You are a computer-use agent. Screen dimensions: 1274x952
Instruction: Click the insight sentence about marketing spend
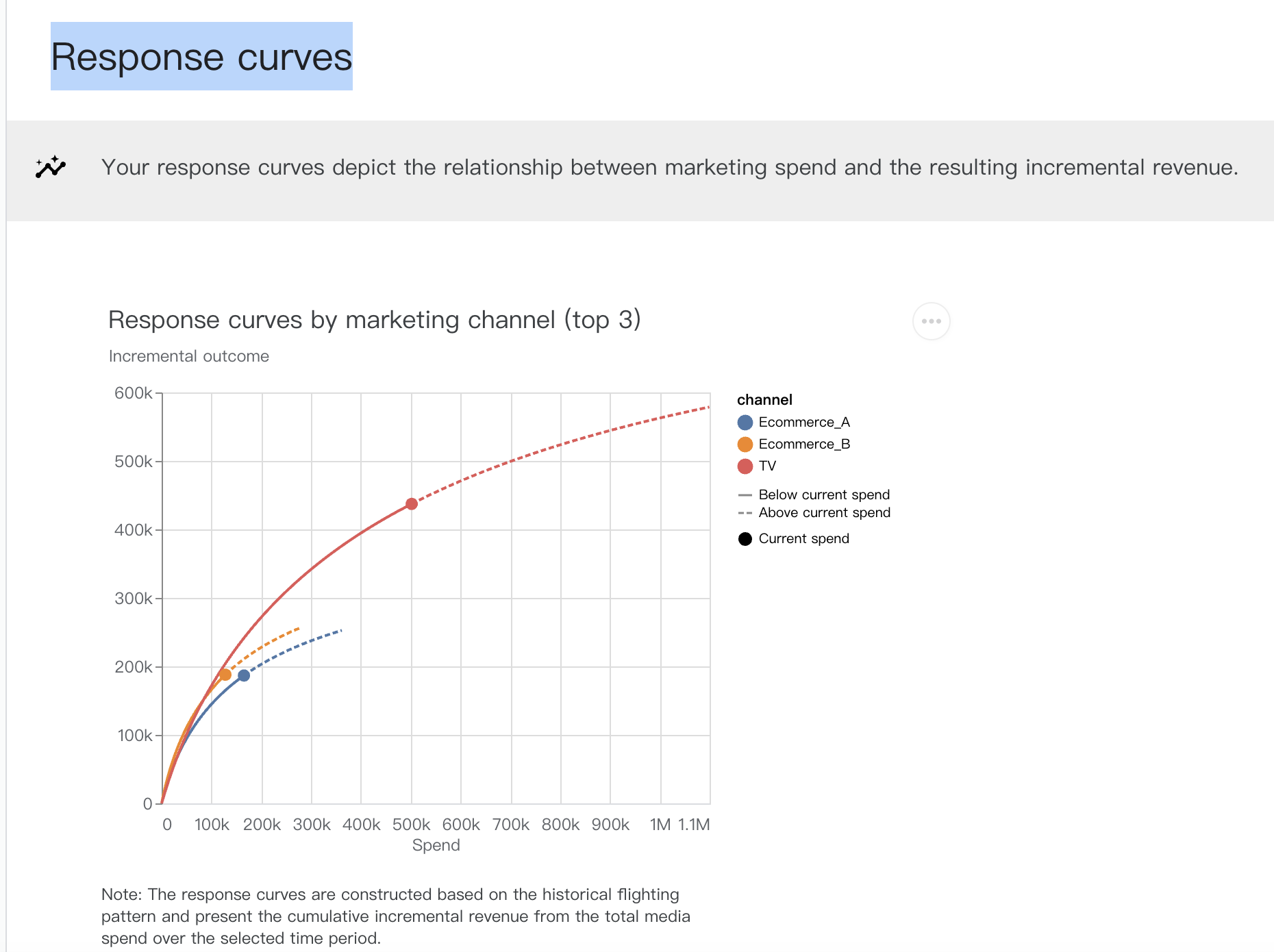coord(670,167)
